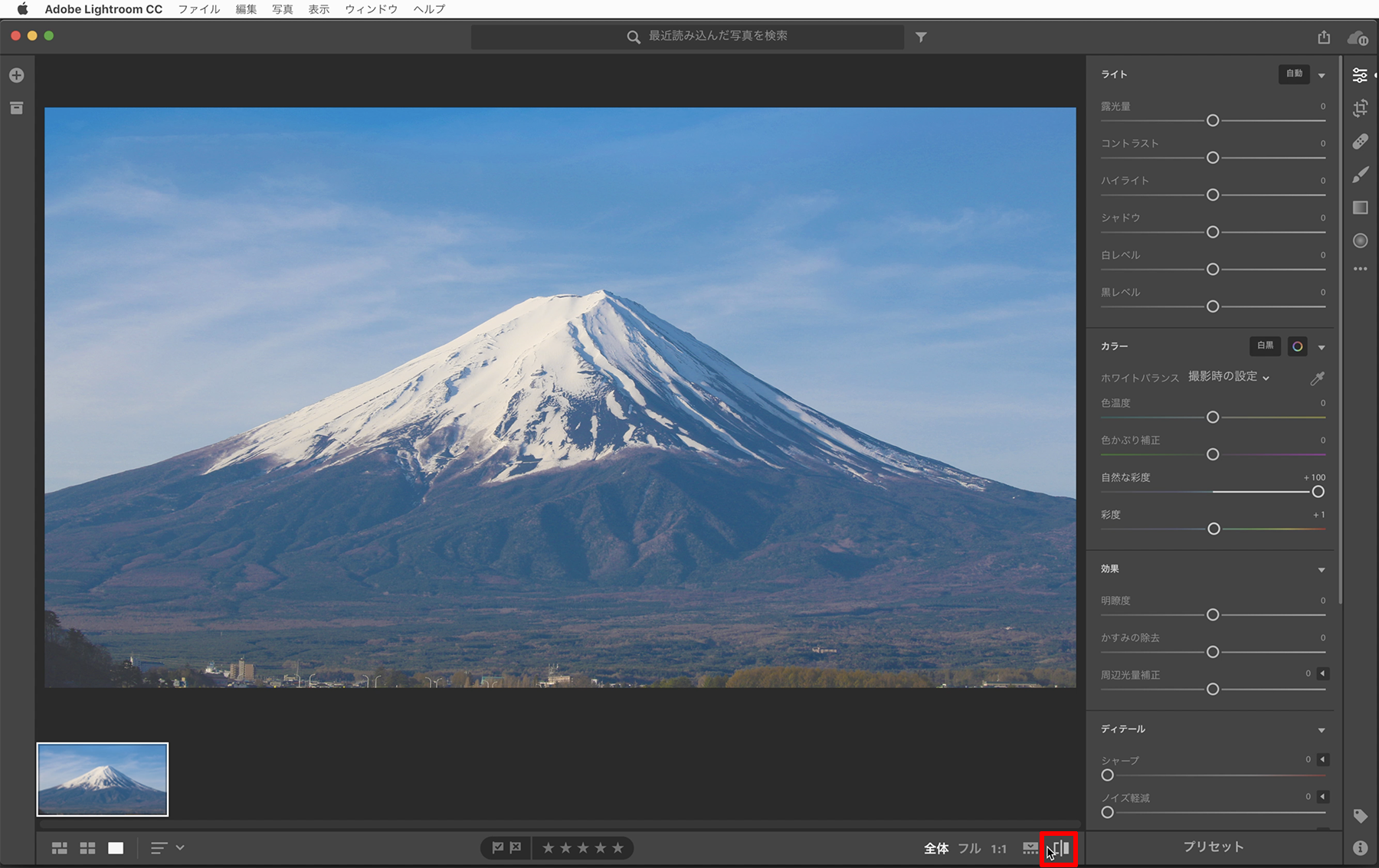Click the magnifier icon in search bar

[634, 37]
